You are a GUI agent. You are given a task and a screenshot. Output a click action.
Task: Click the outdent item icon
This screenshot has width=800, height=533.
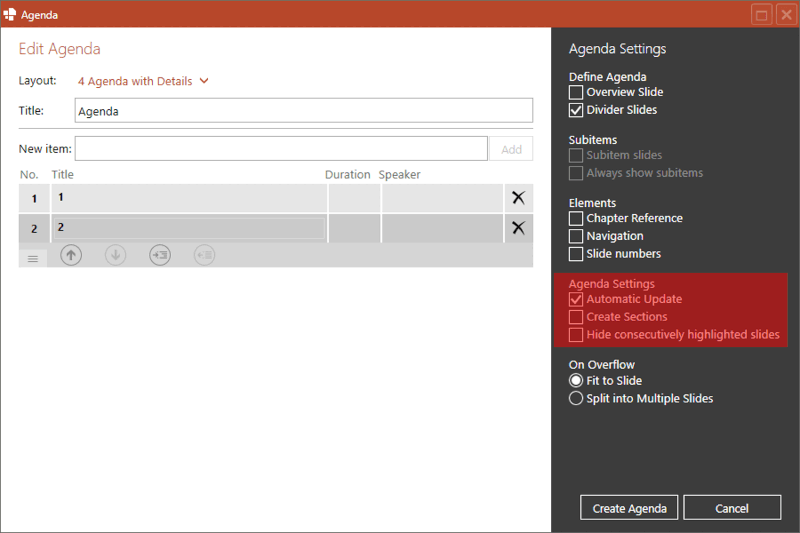[x=204, y=255]
